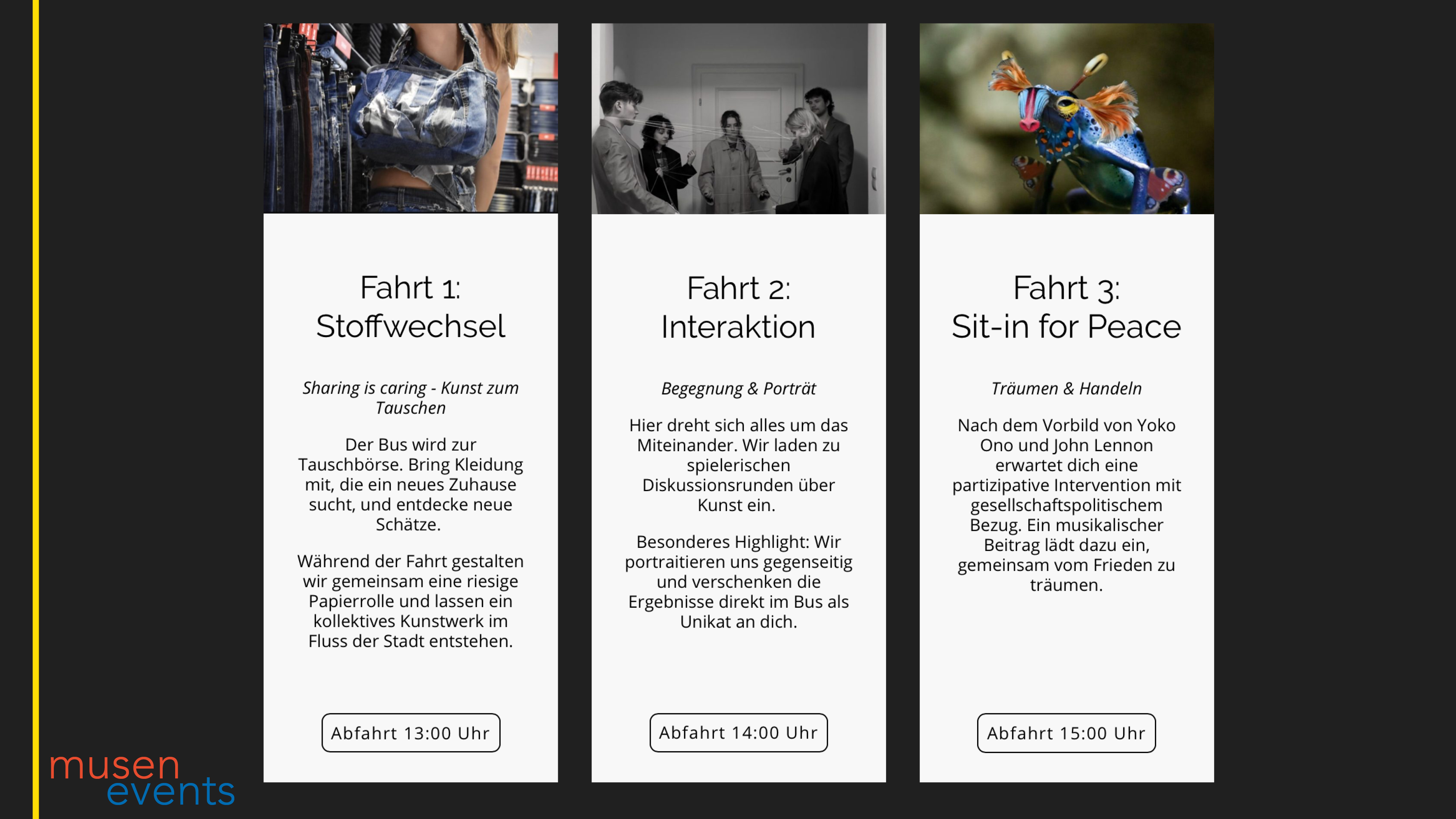This screenshot has width=1456, height=819.
Task: Click the subtitle Sharing is caring
Action: [x=410, y=397]
